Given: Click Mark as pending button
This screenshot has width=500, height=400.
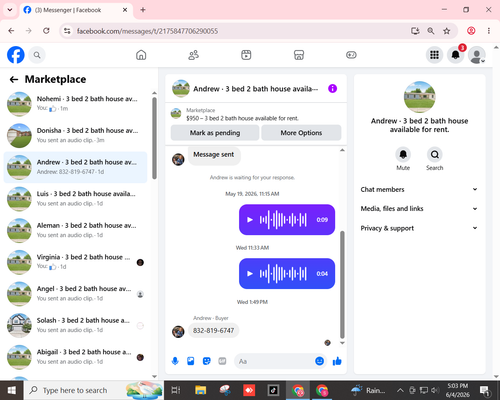Looking at the screenshot, I should pyautogui.click(x=215, y=133).
